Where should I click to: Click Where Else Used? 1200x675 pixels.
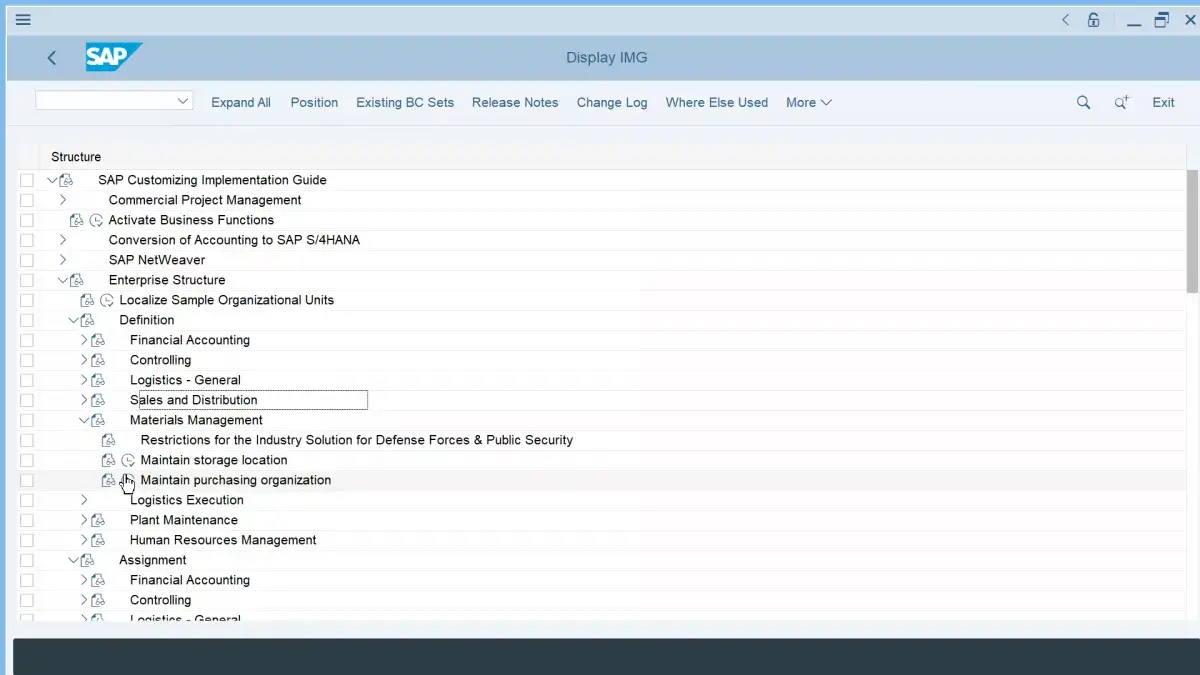tap(717, 102)
